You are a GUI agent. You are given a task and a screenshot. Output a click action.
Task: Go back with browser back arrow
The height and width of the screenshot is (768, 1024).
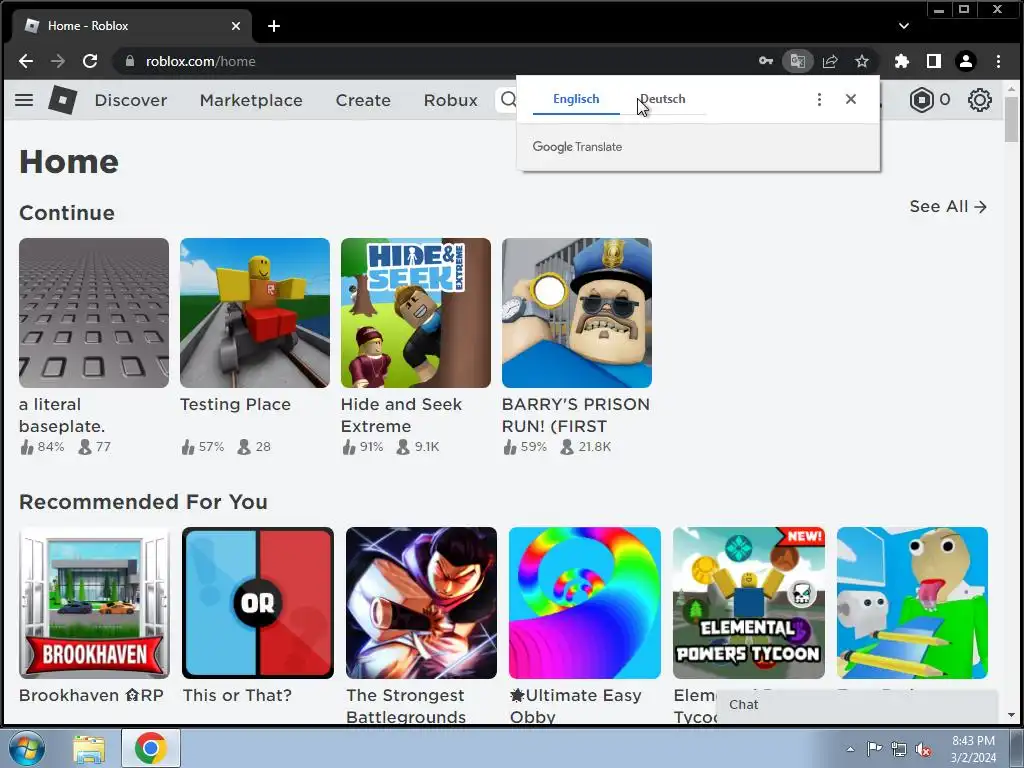pos(26,61)
